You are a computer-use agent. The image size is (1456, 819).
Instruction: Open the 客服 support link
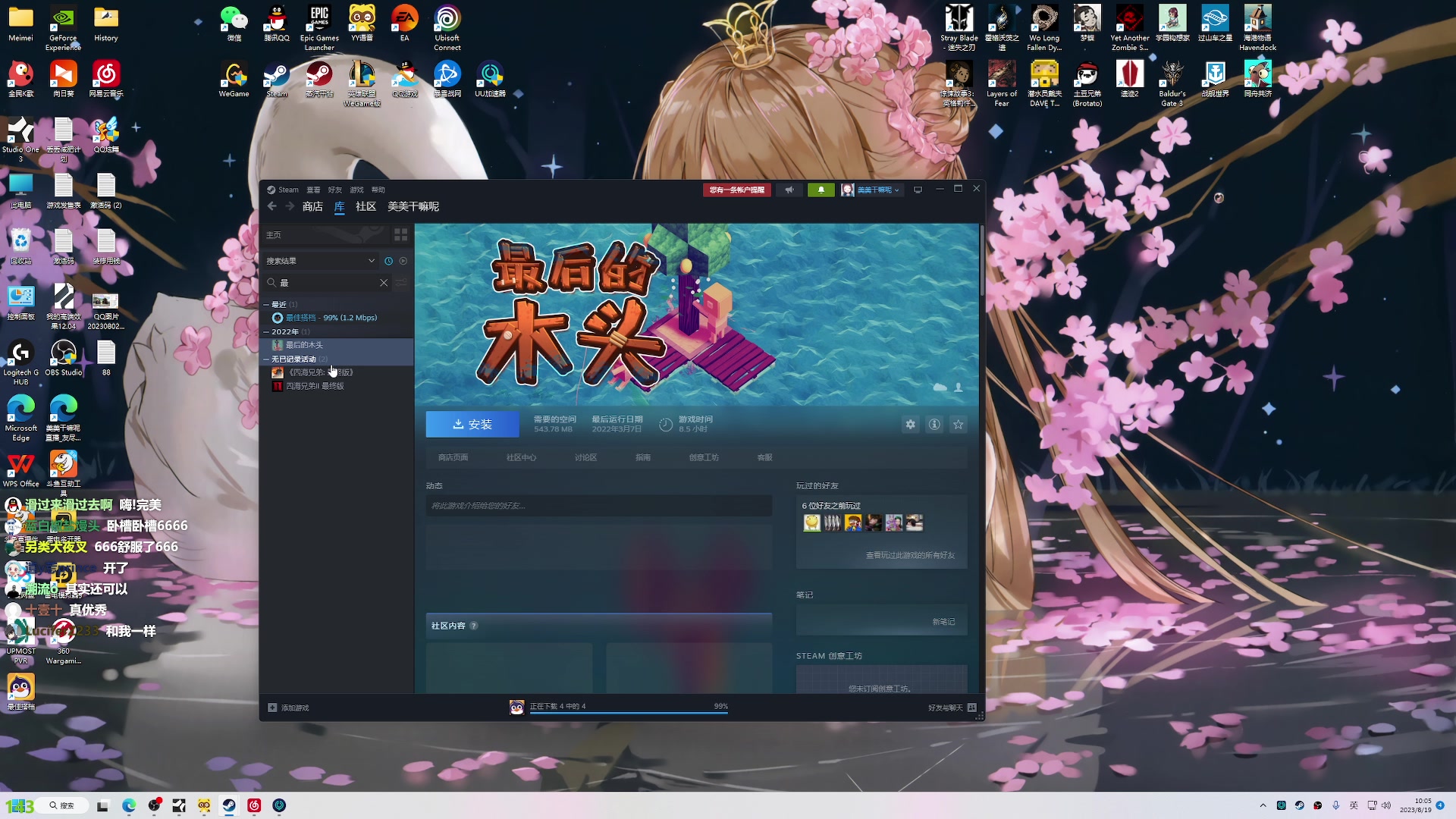[764, 457]
